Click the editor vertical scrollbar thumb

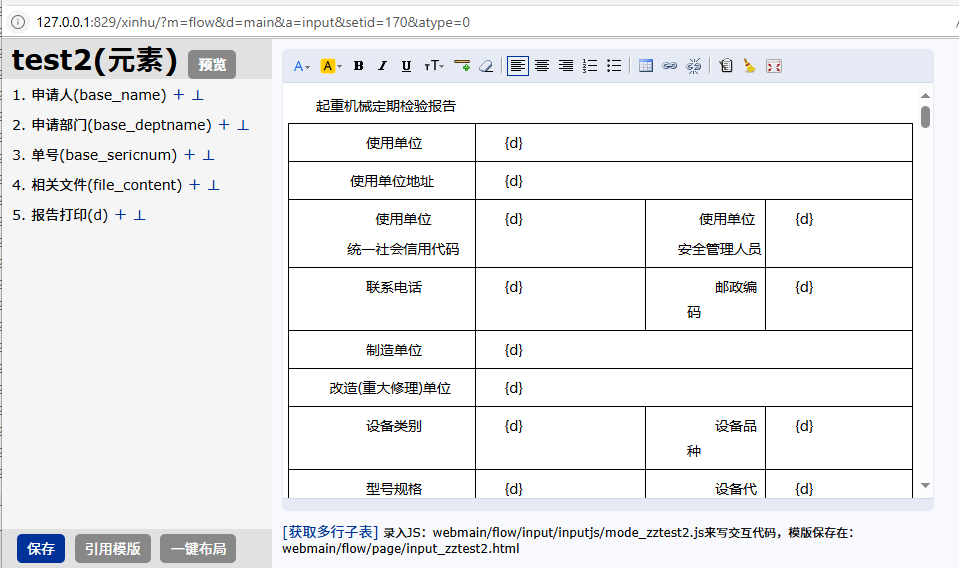click(925, 117)
